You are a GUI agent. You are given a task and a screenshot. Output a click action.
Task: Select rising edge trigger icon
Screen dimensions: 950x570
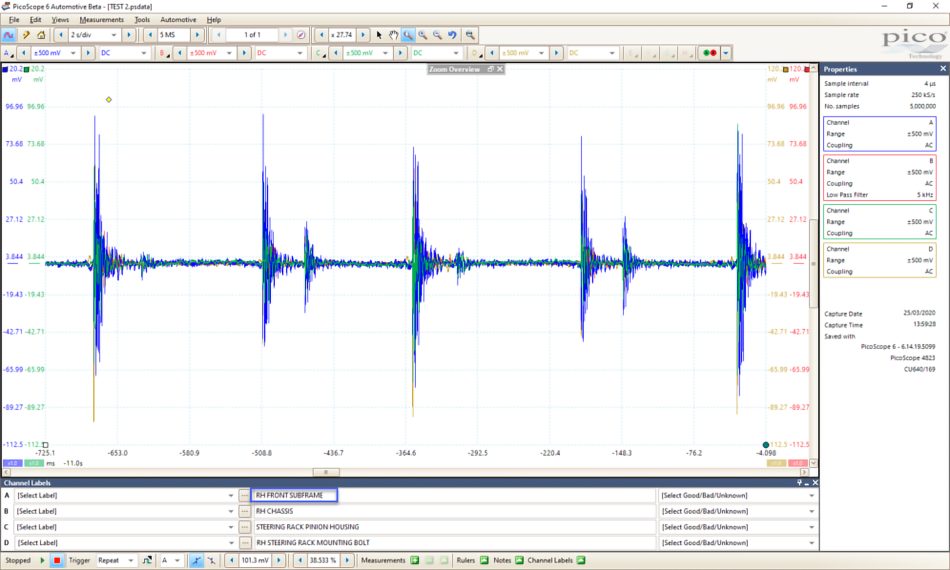pyautogui.click(x=196, y=560)
